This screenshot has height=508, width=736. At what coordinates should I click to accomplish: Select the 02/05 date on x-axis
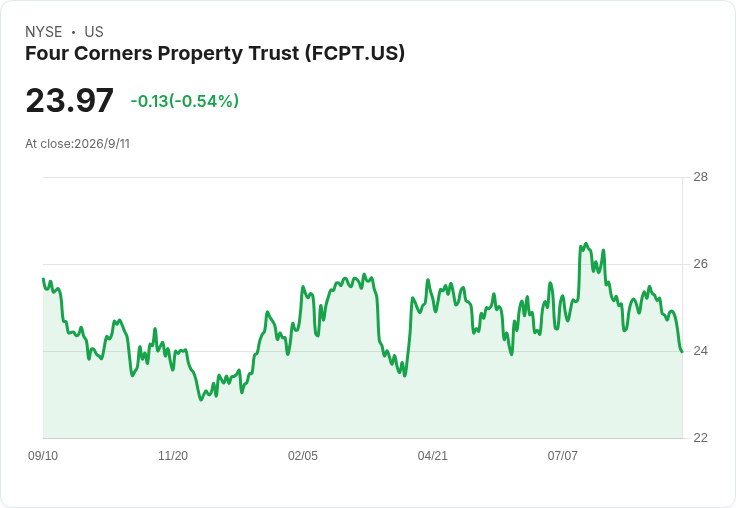coord(303,455)
